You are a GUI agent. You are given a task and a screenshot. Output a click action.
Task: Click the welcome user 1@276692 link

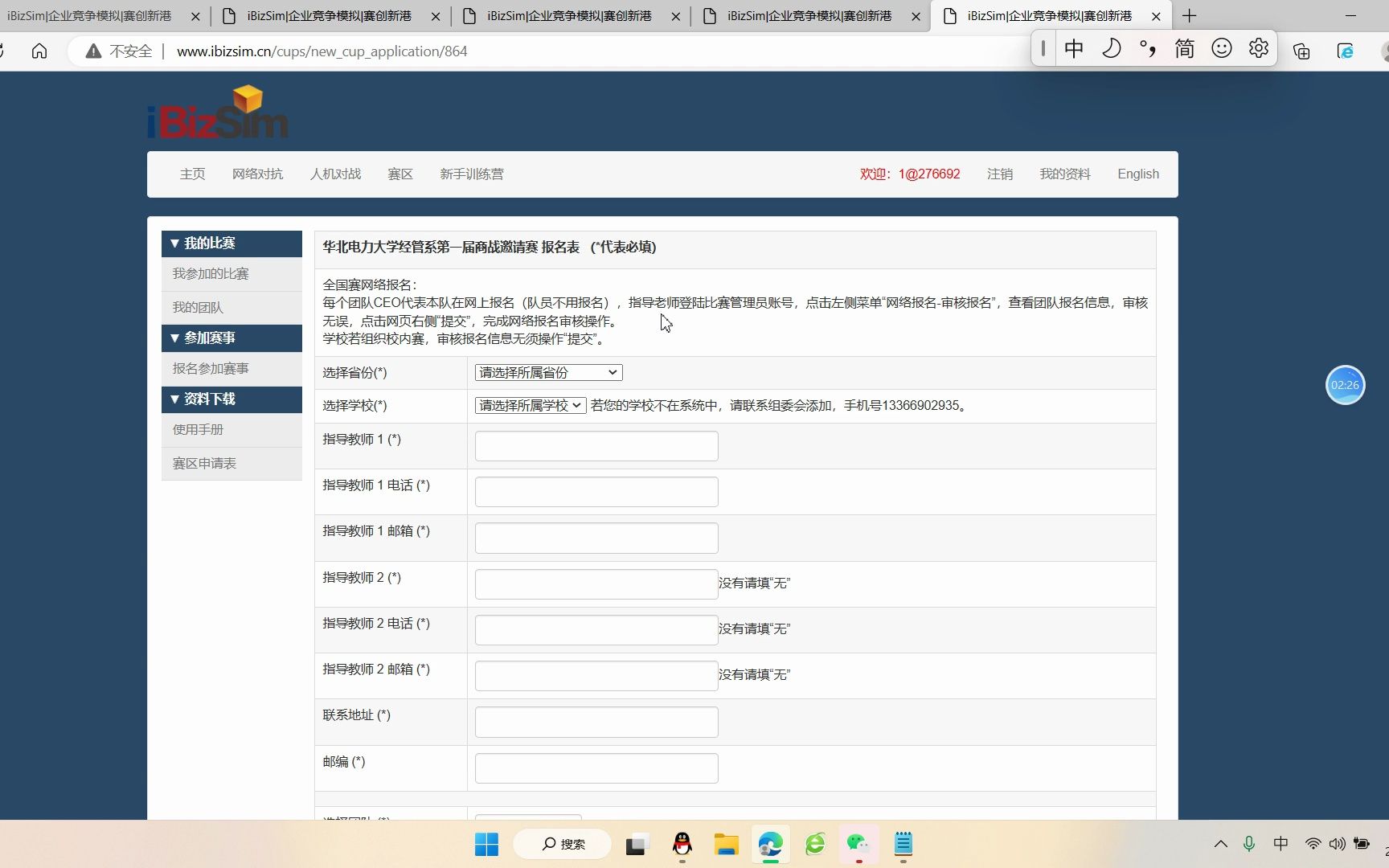(910, 174)
